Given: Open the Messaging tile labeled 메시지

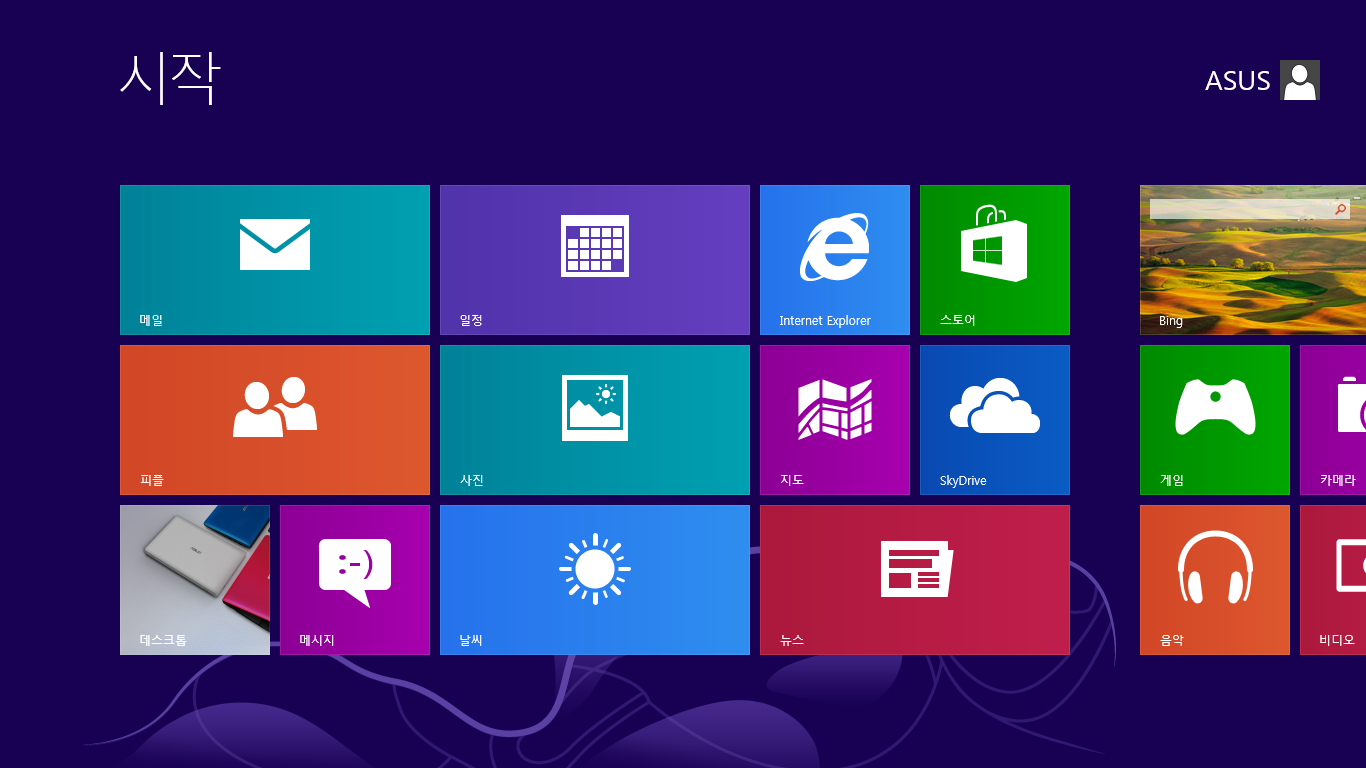Looking at the screenshot, I should 355,580.
